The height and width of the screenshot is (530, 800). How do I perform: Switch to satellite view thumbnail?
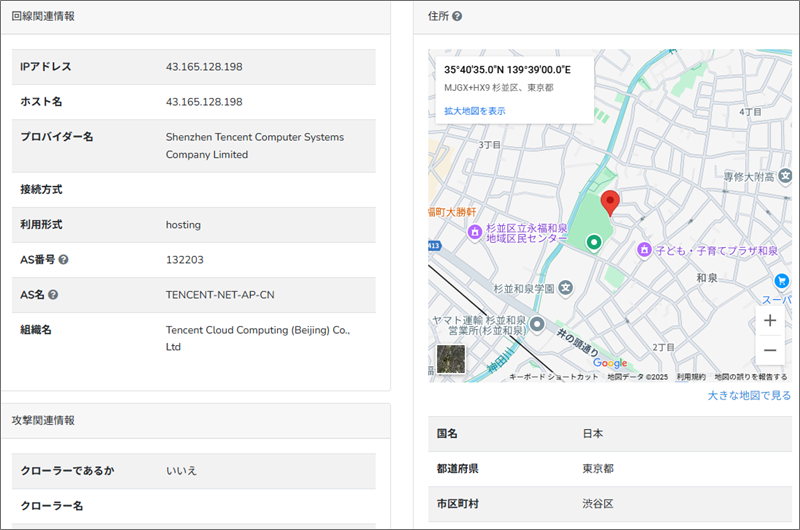click(451, 359)
